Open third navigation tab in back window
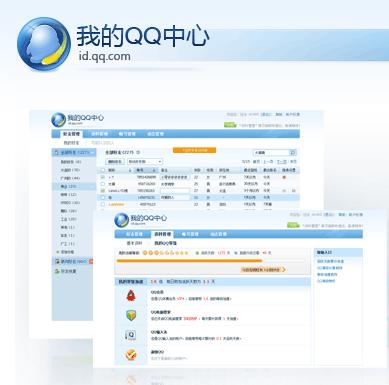Screen dimensions: 389x385 127,134
